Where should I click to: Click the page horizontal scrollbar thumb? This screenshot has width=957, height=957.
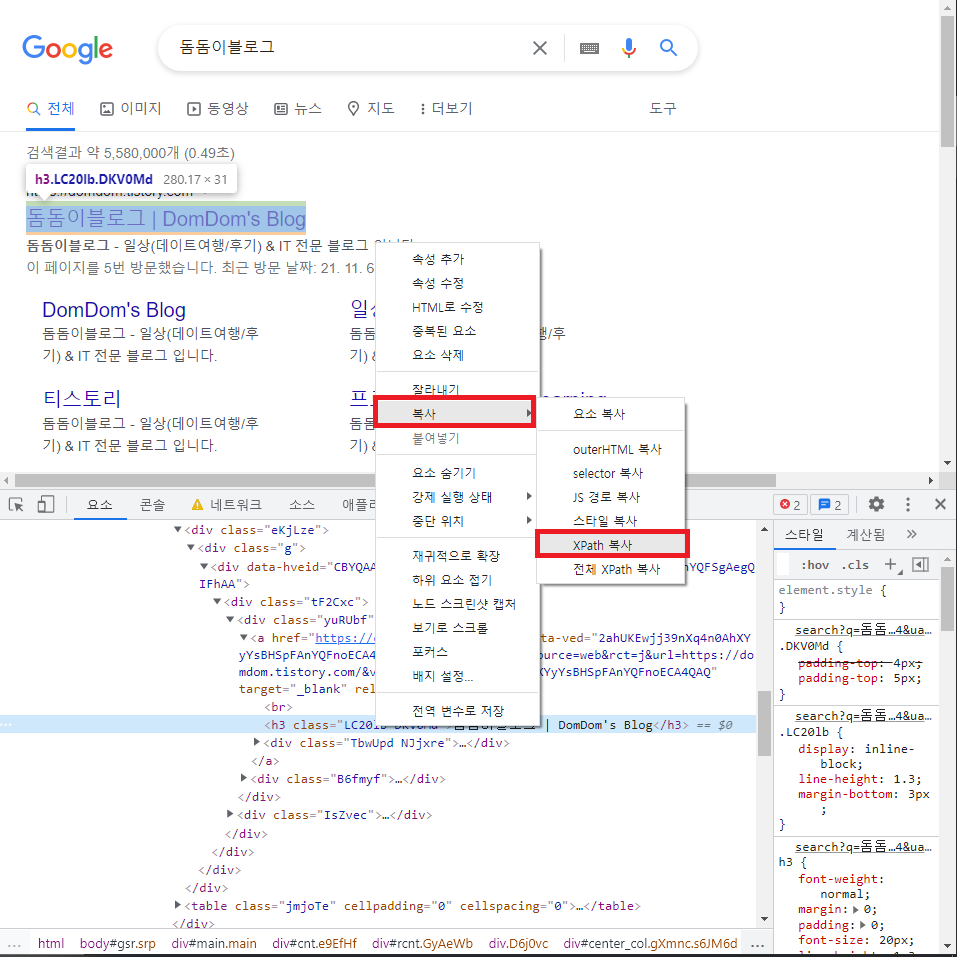coord(395,480)
